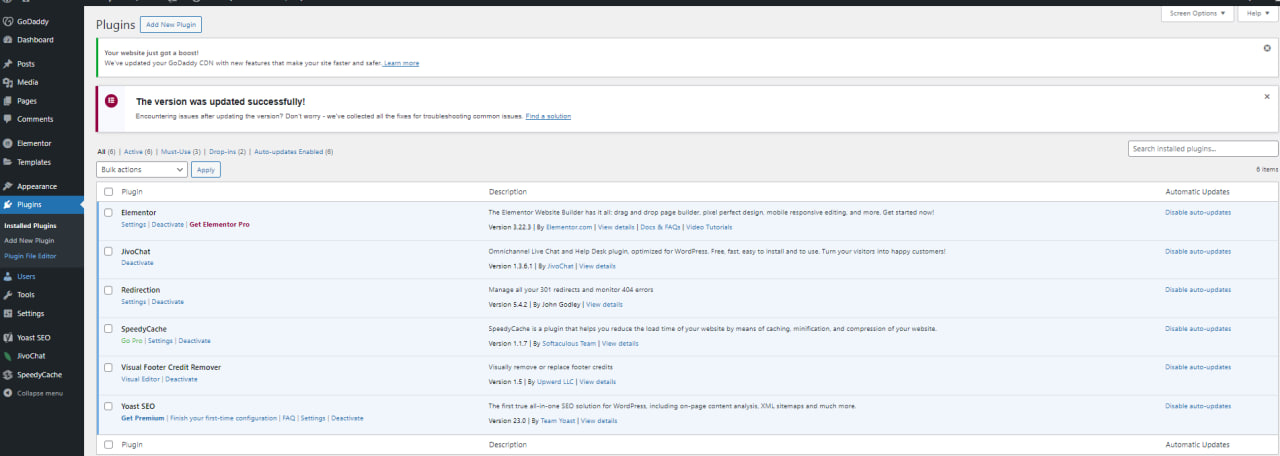This screenshot has width=1280, height=456.
Task: Check the Elementor plugin checkbox
Action: [109, 213]
